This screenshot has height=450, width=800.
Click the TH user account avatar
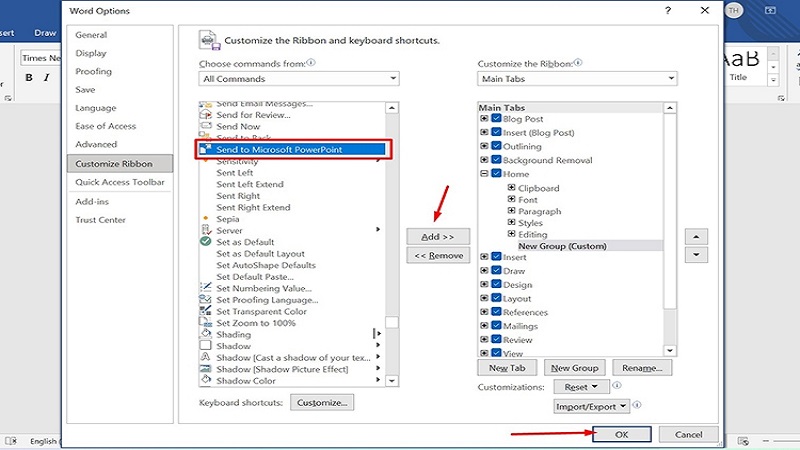[x=734, y=10]
